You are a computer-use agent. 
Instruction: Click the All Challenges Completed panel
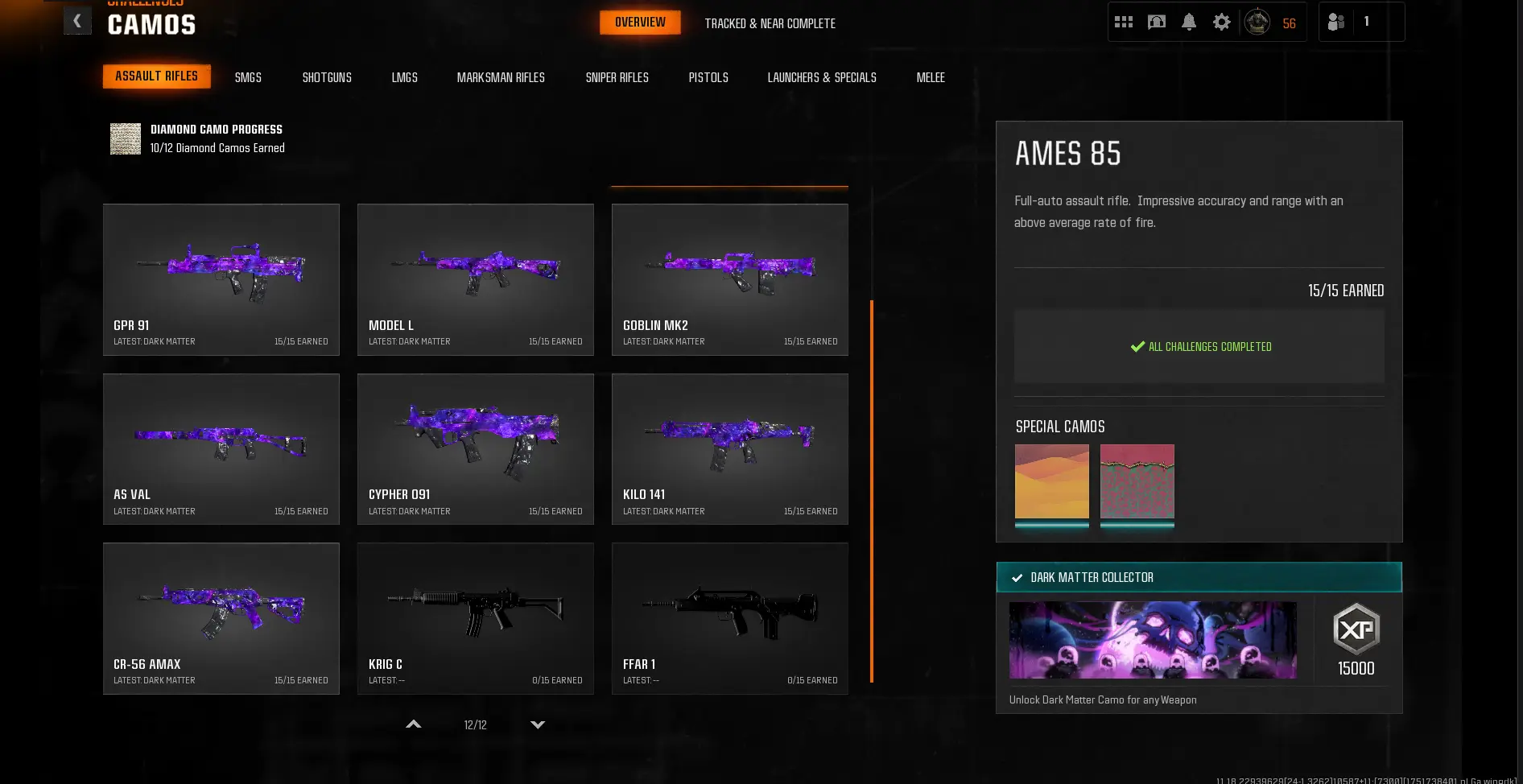coord(1199,347)
